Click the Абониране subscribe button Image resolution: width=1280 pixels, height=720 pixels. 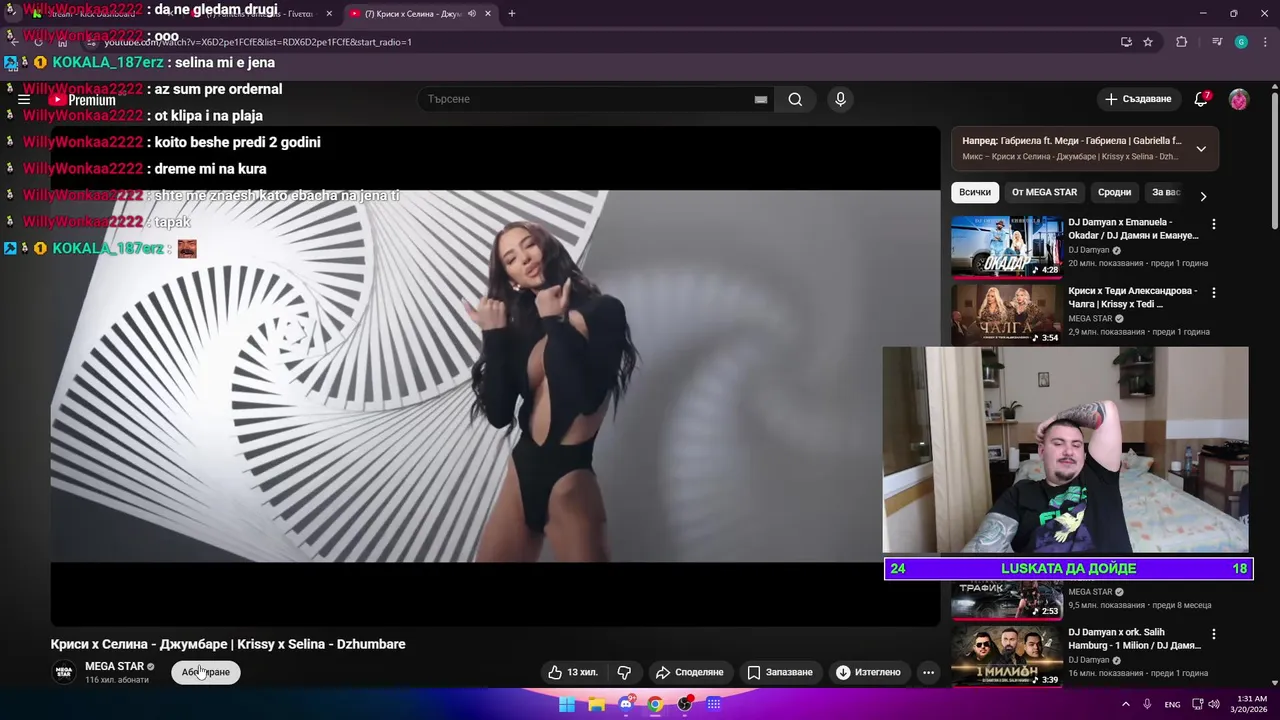click(x=206, y=672)
